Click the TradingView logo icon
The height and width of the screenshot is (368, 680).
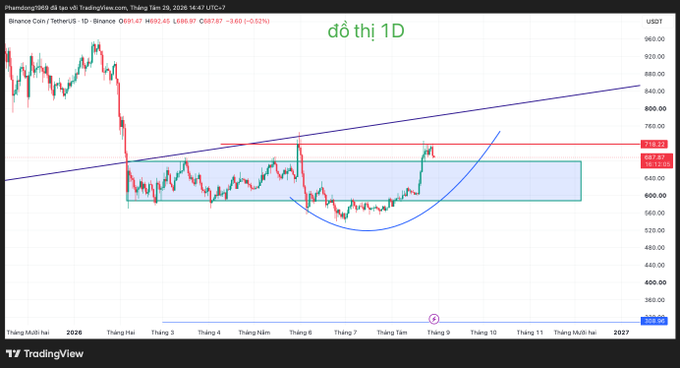point(13,354)
